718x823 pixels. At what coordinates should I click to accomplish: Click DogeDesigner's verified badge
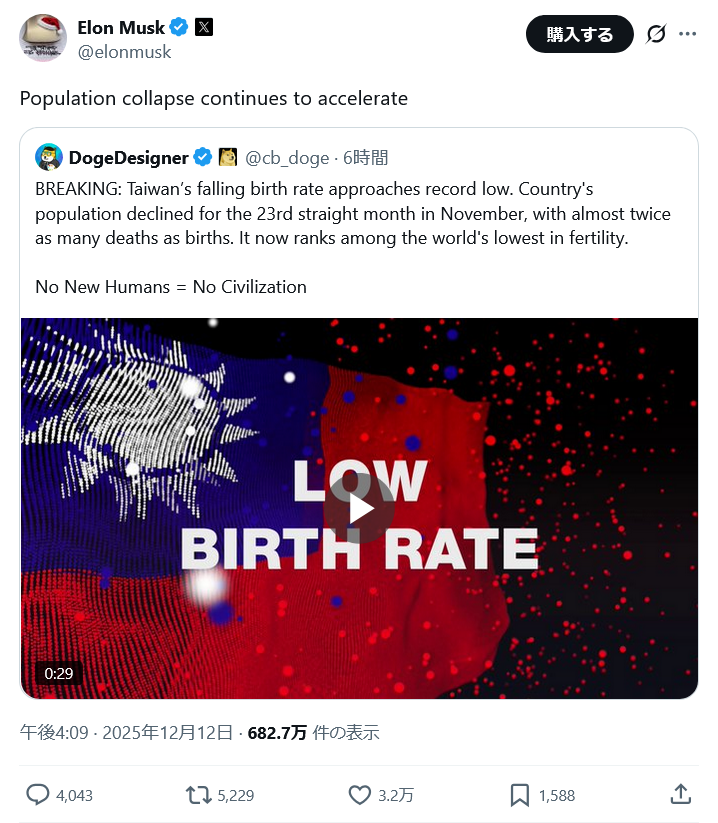tap(202, 157)
